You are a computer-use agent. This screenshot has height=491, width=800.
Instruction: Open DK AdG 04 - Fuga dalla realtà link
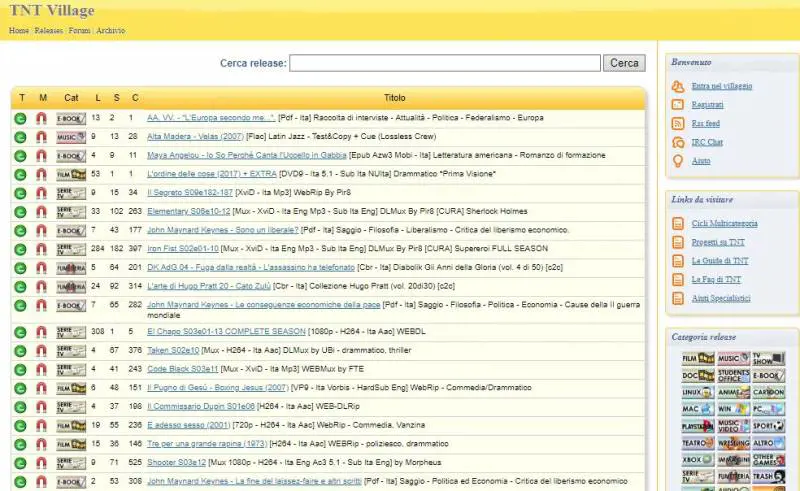point(251,267)
